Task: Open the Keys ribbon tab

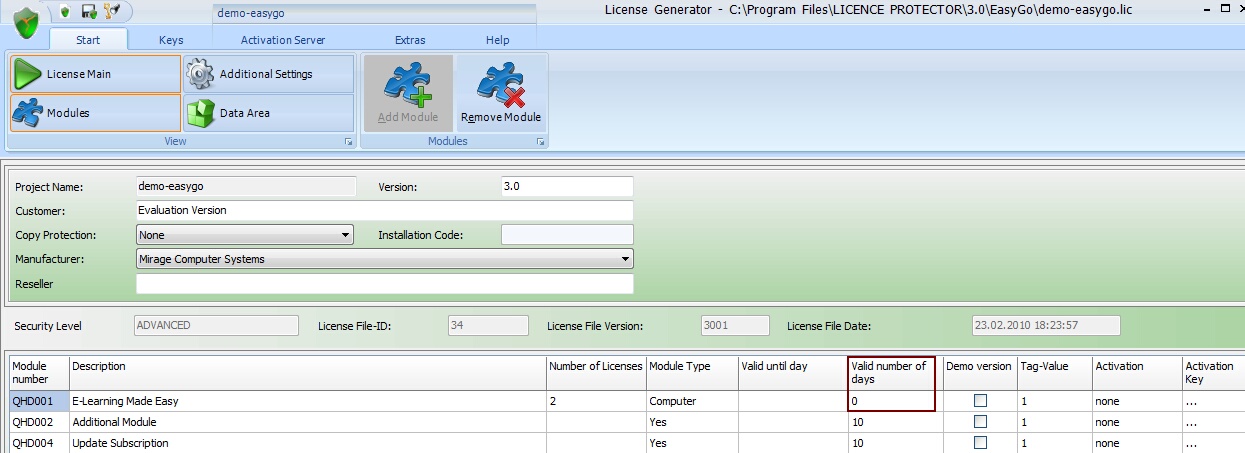Action: (x=171, y=40)
